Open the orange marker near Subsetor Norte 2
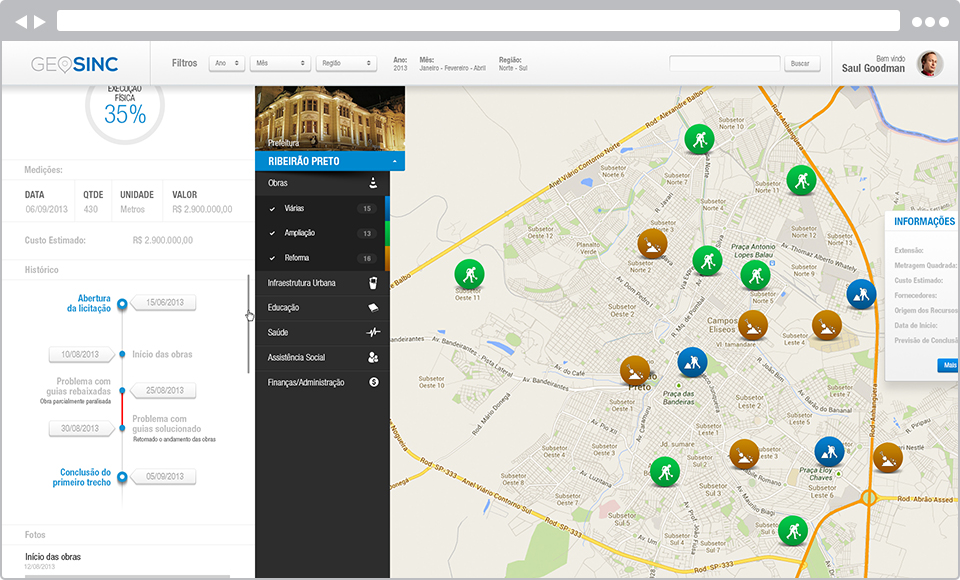The image size is (960, 580). pyautogui.click(x=652, y=244)
